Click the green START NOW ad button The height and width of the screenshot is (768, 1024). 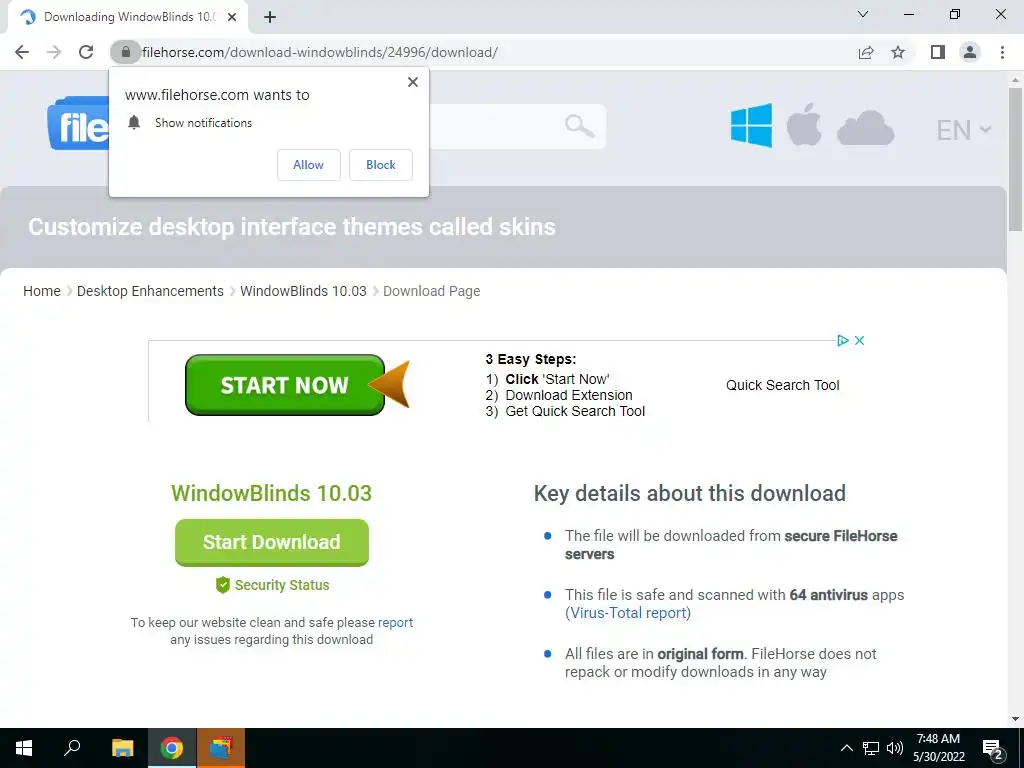click(285, 385)
